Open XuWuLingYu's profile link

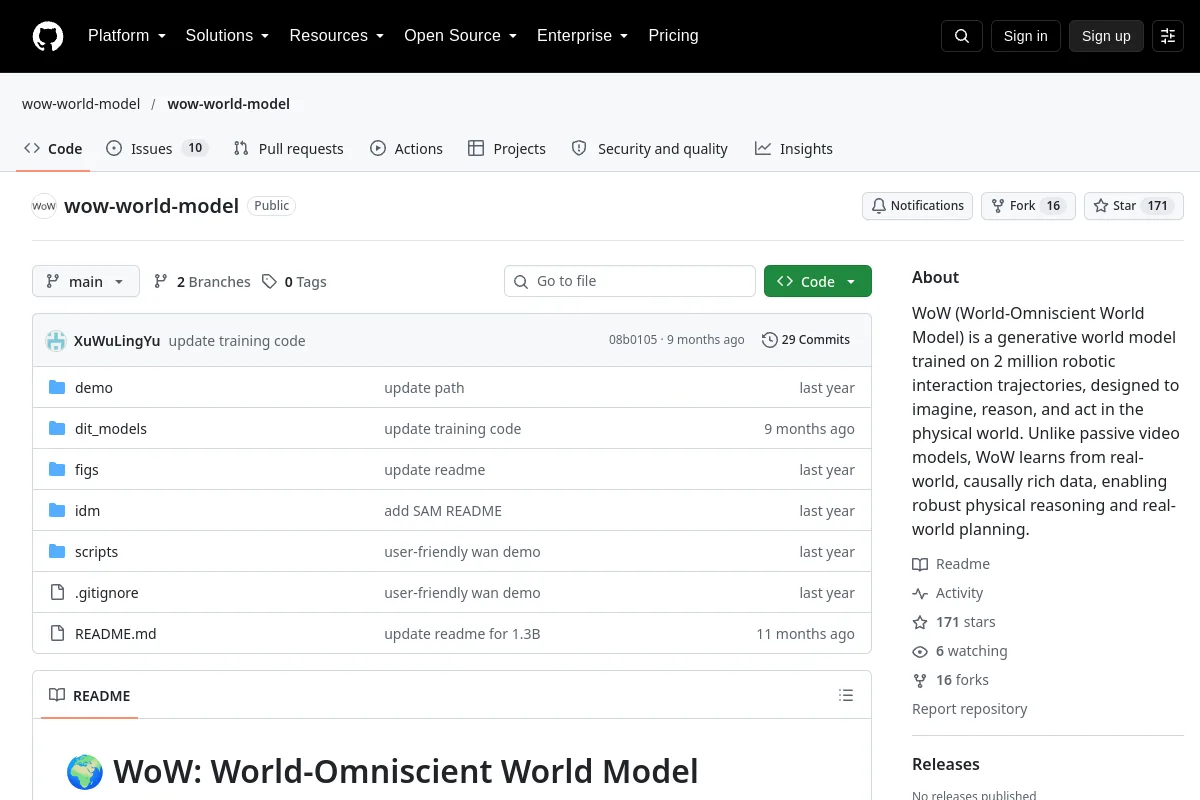coord(117,340)
